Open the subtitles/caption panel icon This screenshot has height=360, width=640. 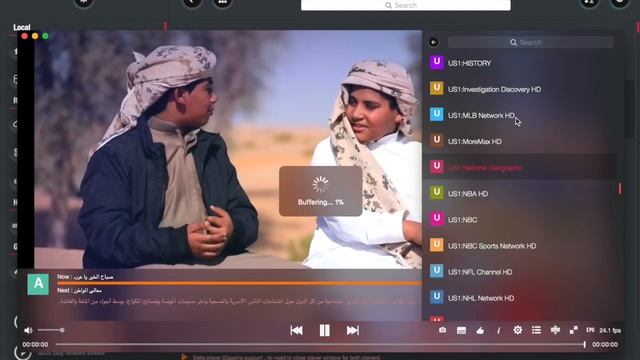click(x=461, y=330)
